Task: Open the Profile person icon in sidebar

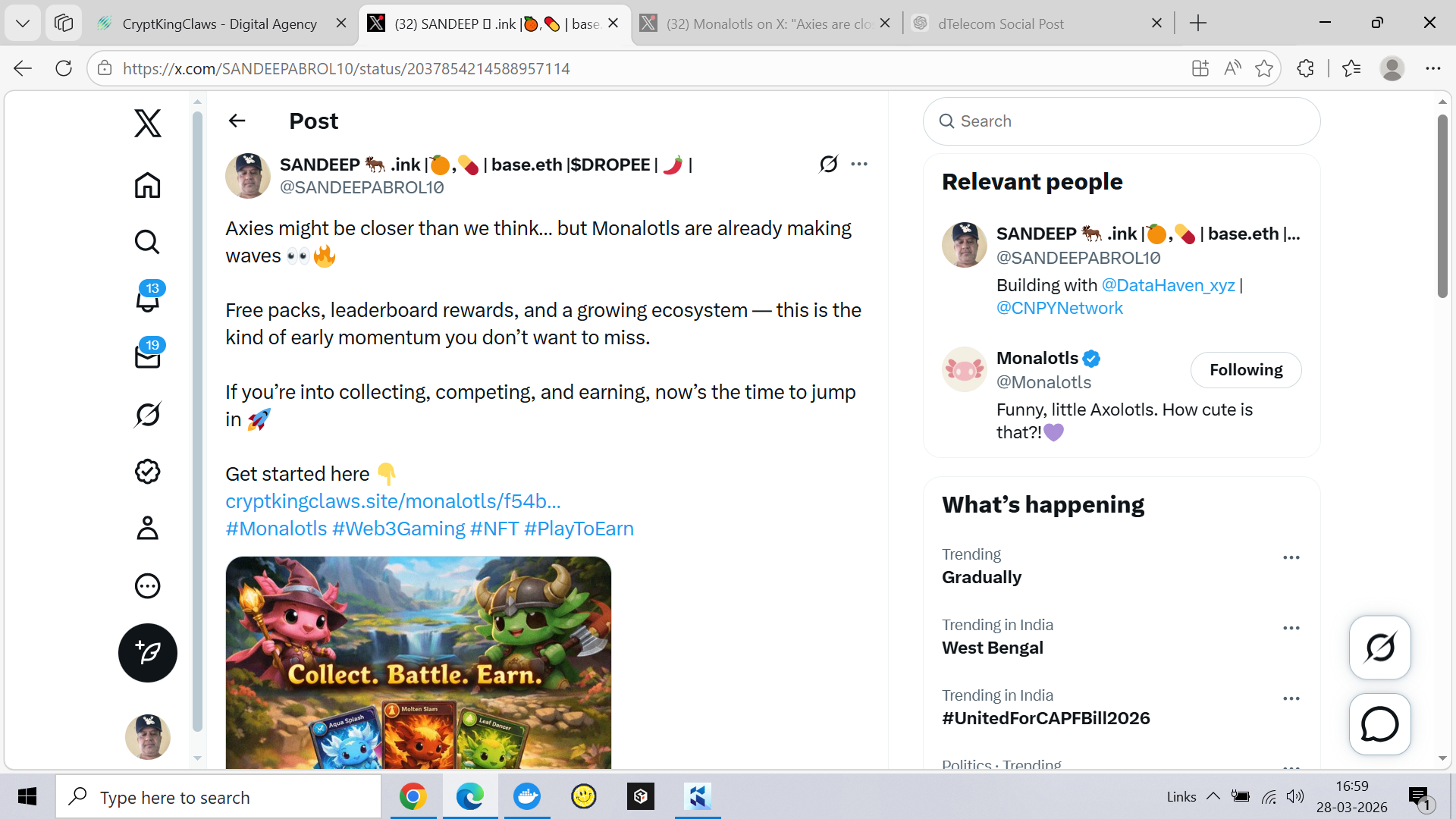Action: (147, 529)
